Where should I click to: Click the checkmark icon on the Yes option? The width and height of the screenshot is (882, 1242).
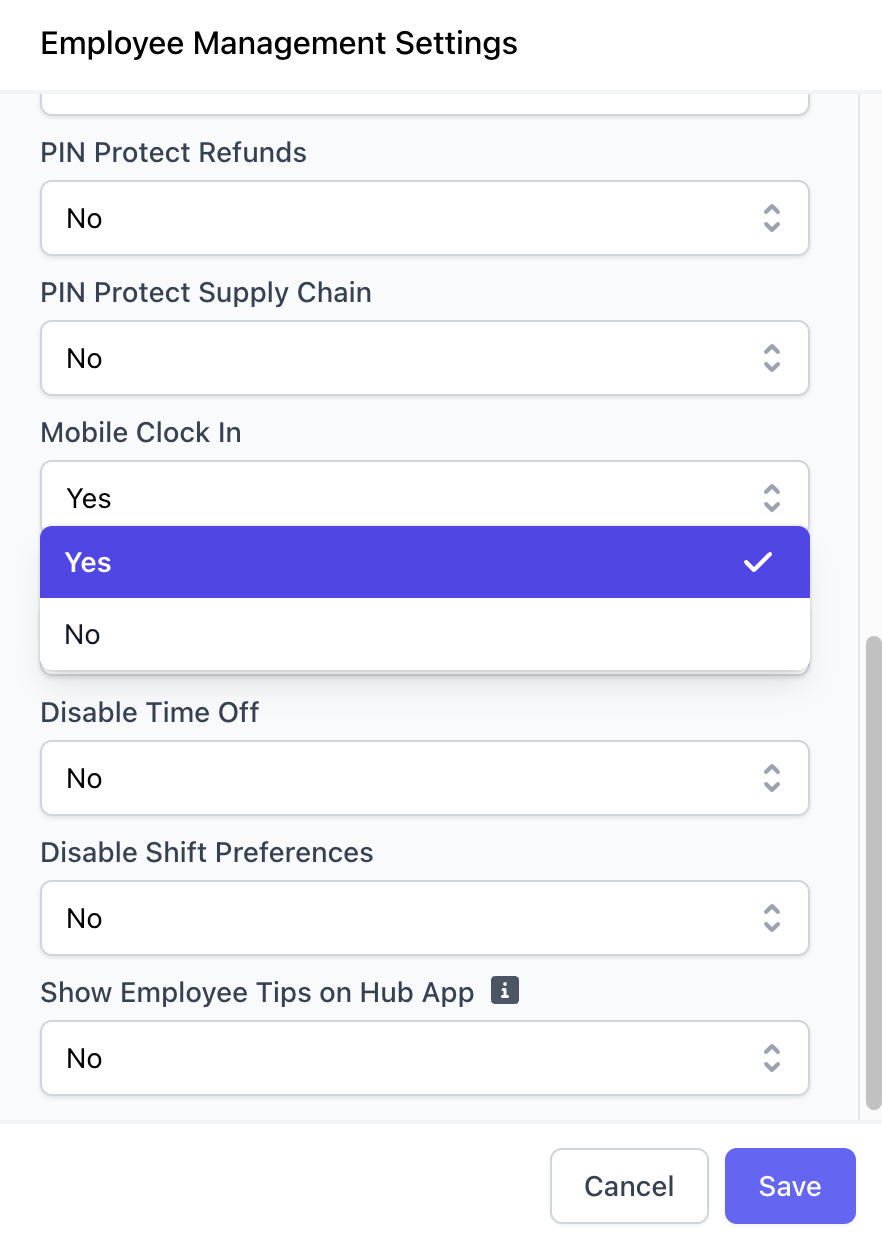758,562
